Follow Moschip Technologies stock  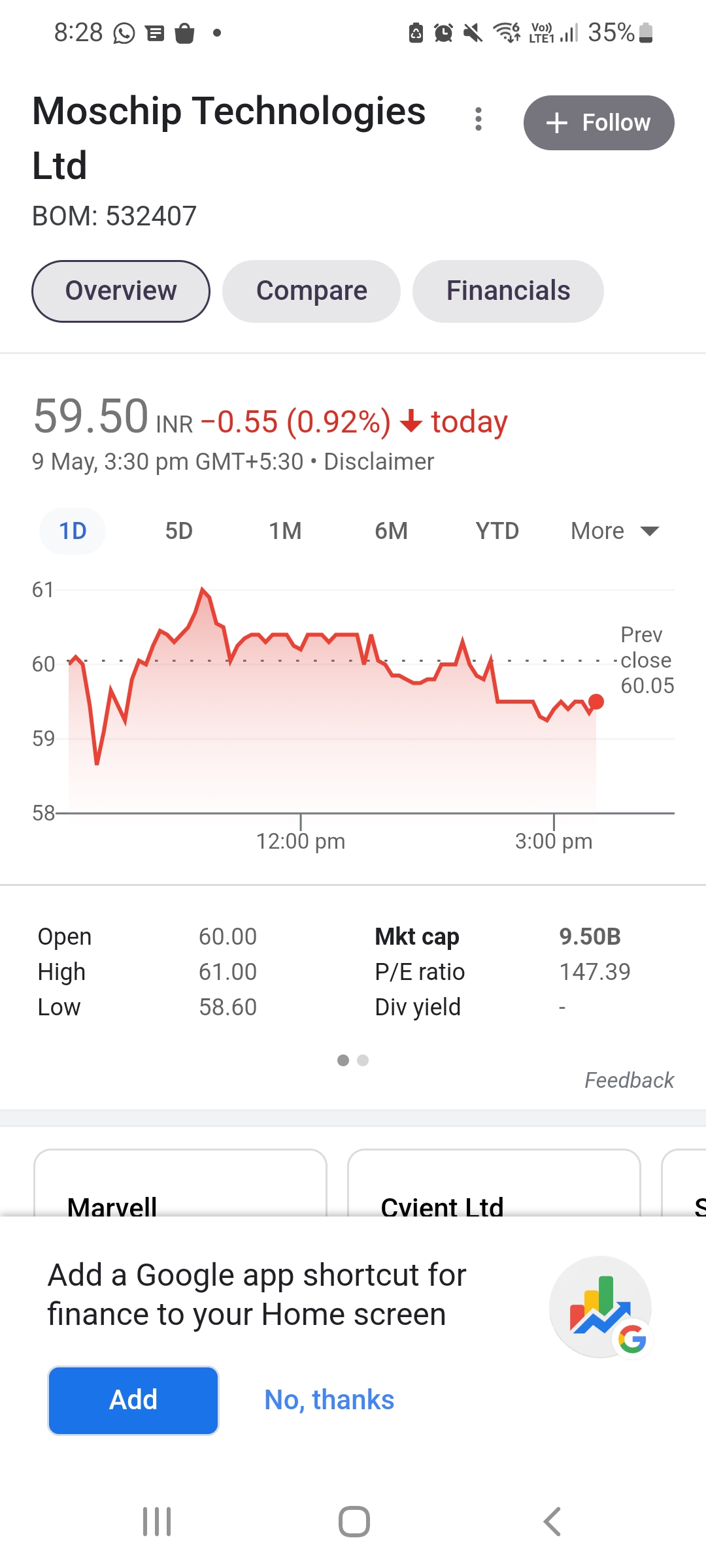[x=599, y=123]
